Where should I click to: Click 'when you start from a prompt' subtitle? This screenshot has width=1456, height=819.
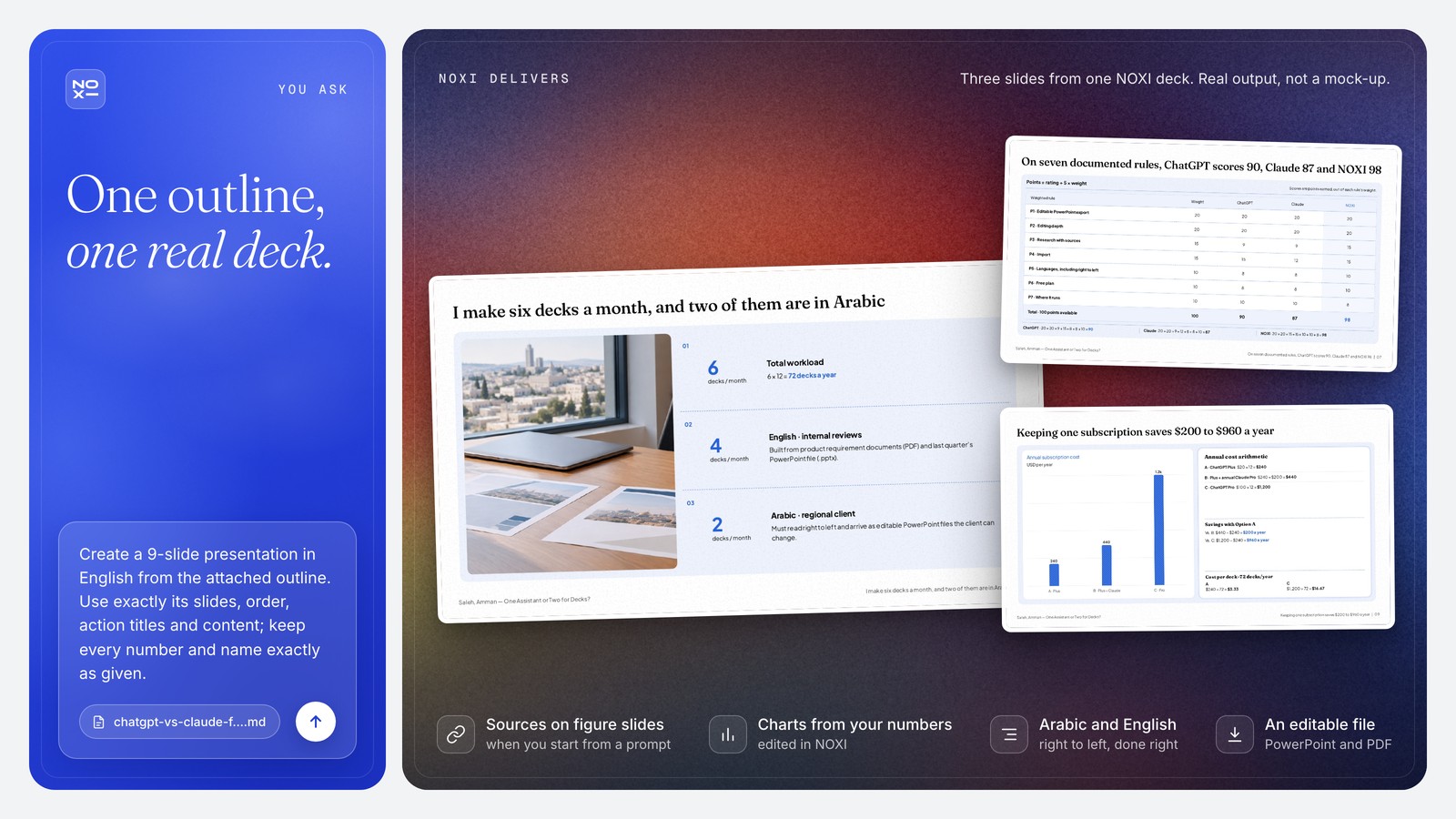(578, 744)
